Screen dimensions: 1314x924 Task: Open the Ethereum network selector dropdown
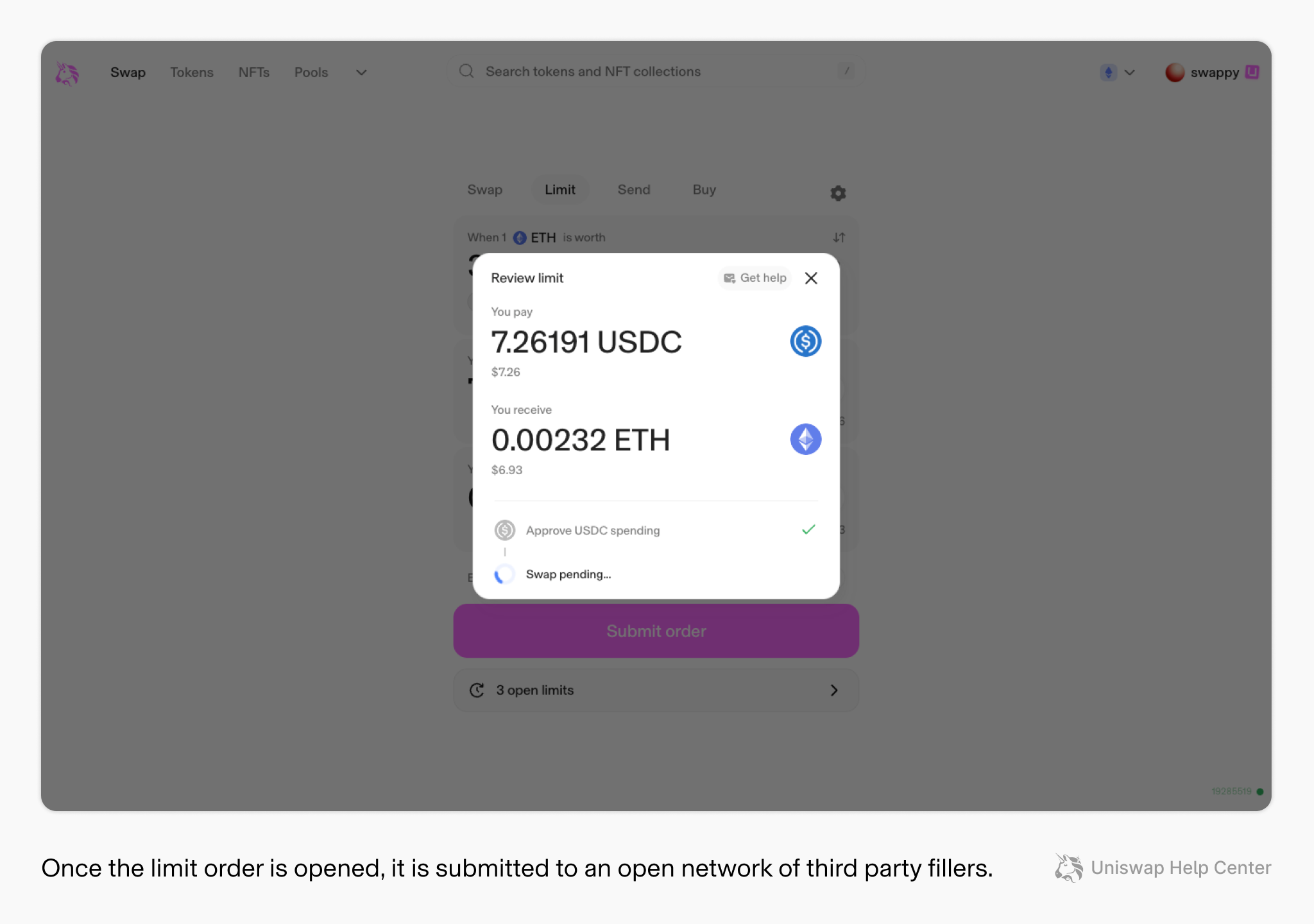click(1118, 73)
